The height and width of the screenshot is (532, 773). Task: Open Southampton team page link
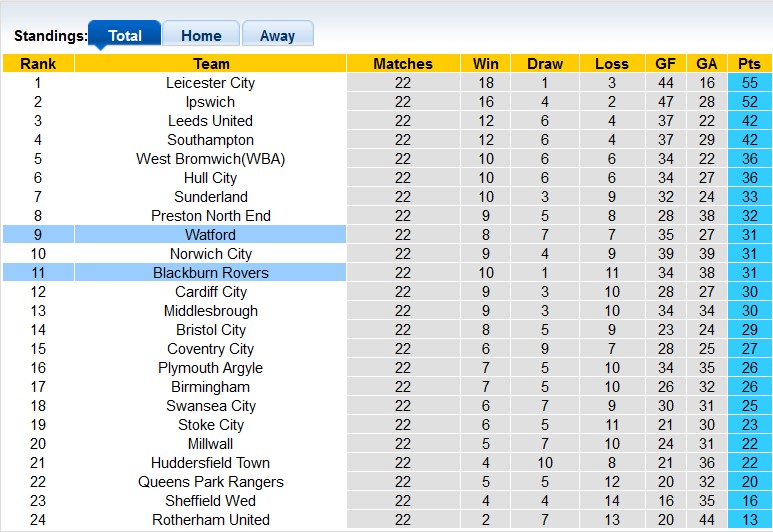click(210, 140)
